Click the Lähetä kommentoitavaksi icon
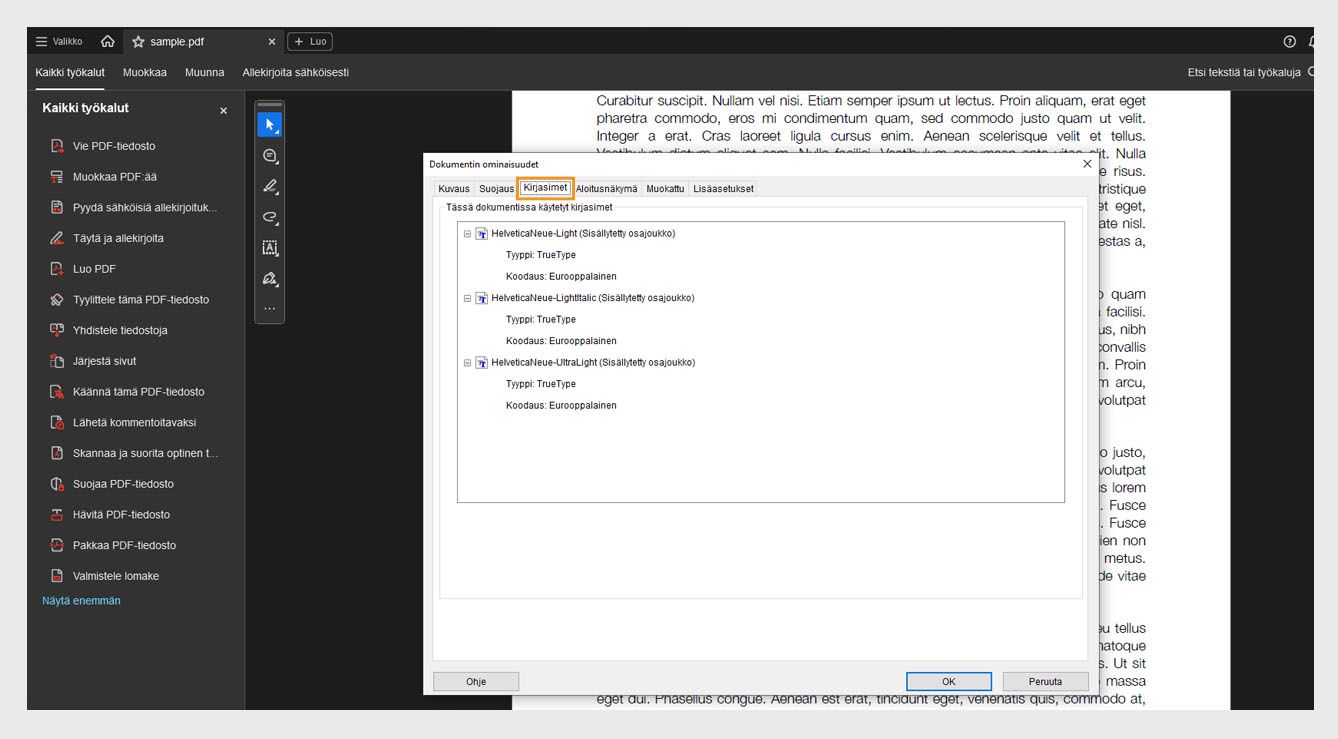 (x=57, y=423)
